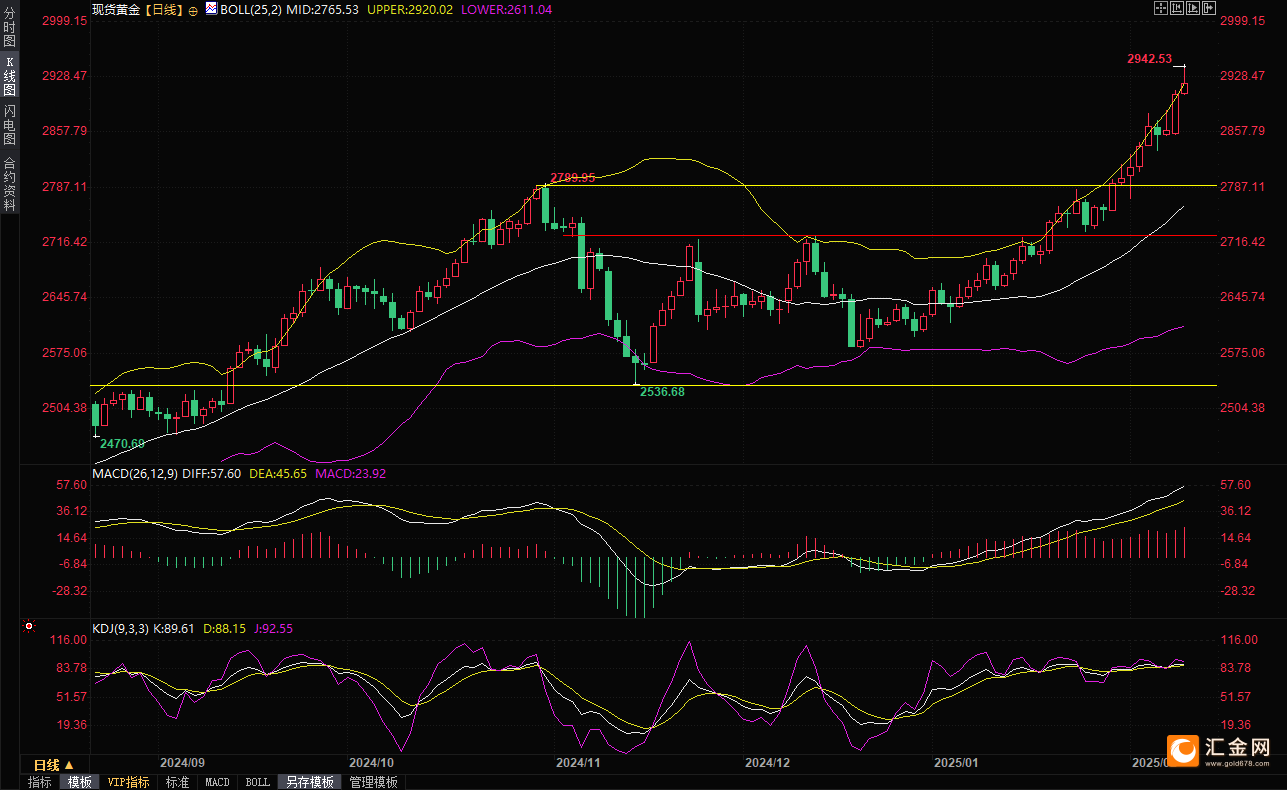
Task: Click the 2536.68 low price label
Action: (662, 392)
